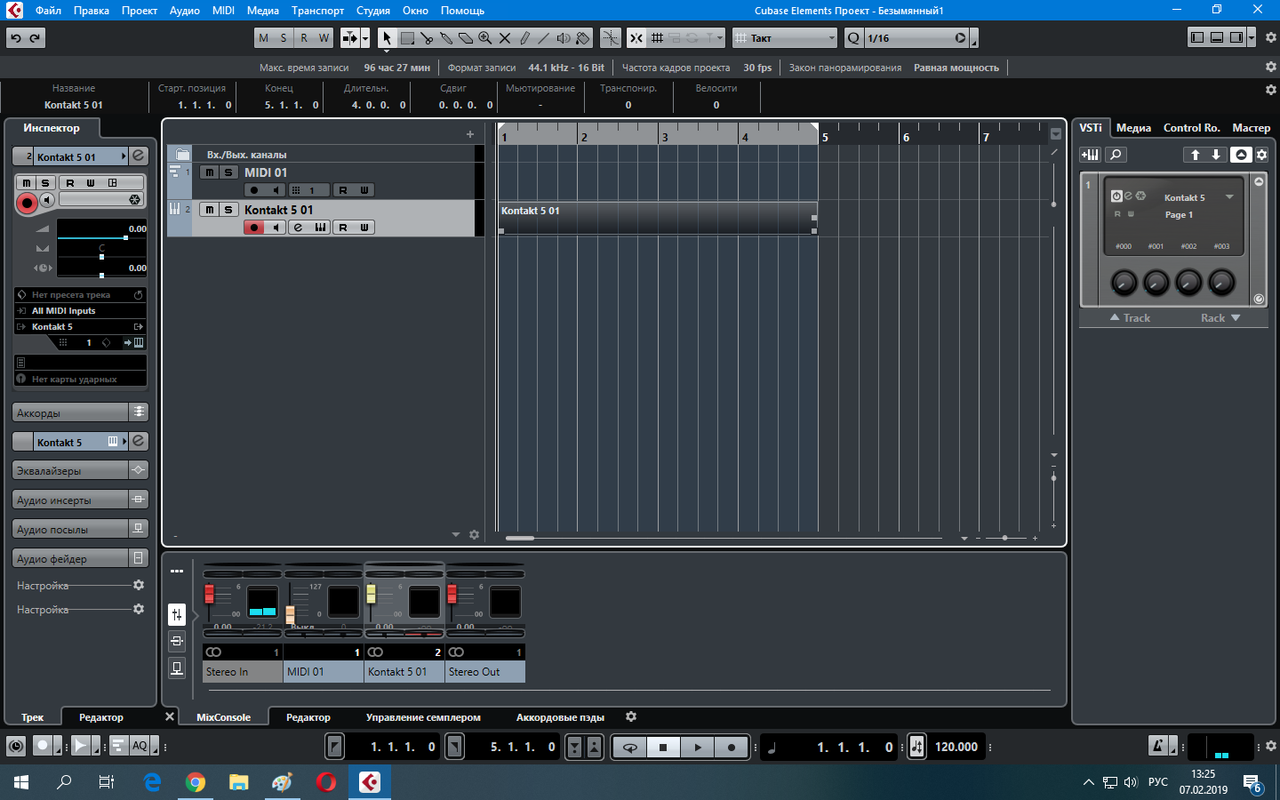Toggle big Record Enable button in Inspector

[27, 202]
